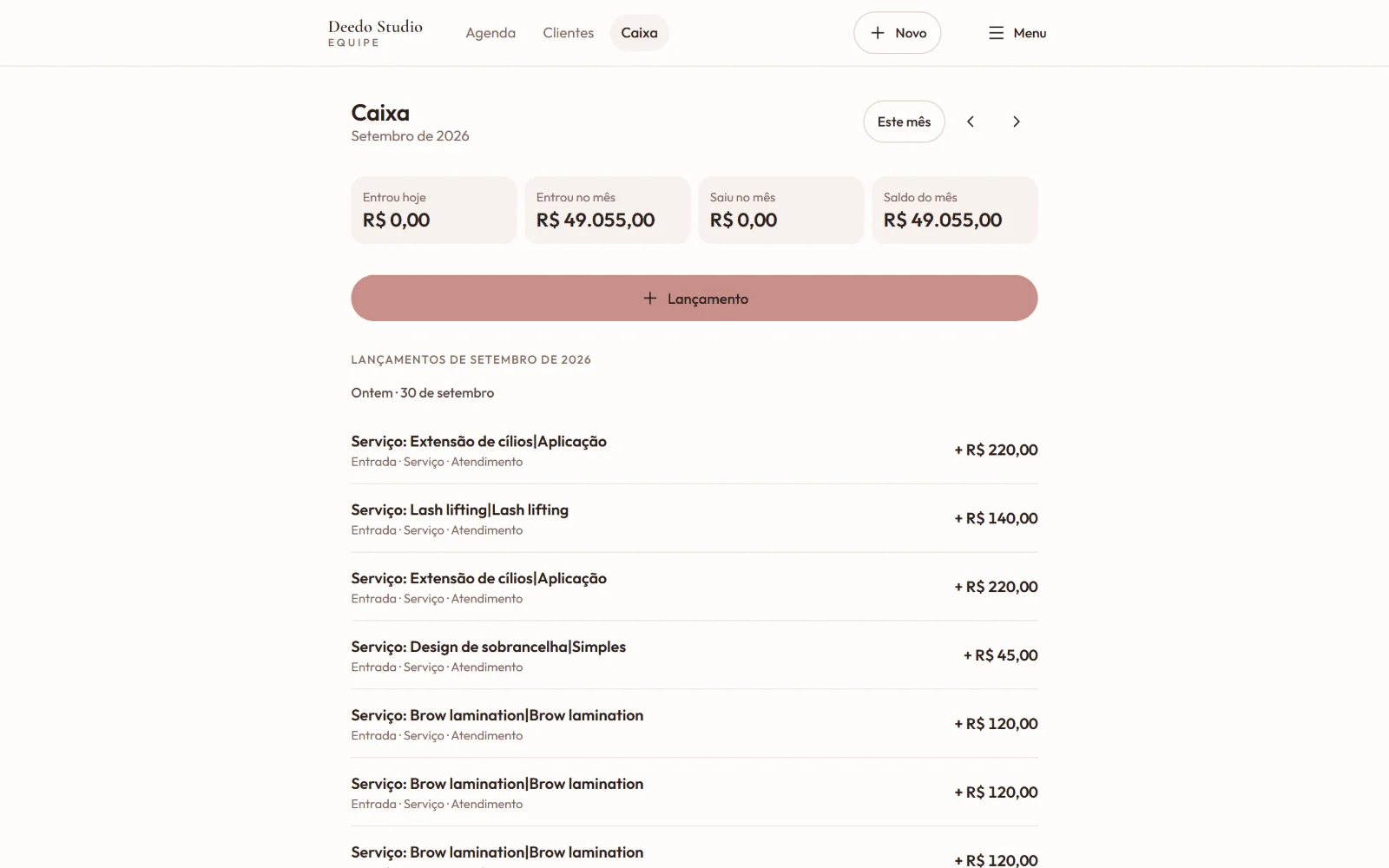
Task: Switch to the Agenda tab
Action: (490, 33)
